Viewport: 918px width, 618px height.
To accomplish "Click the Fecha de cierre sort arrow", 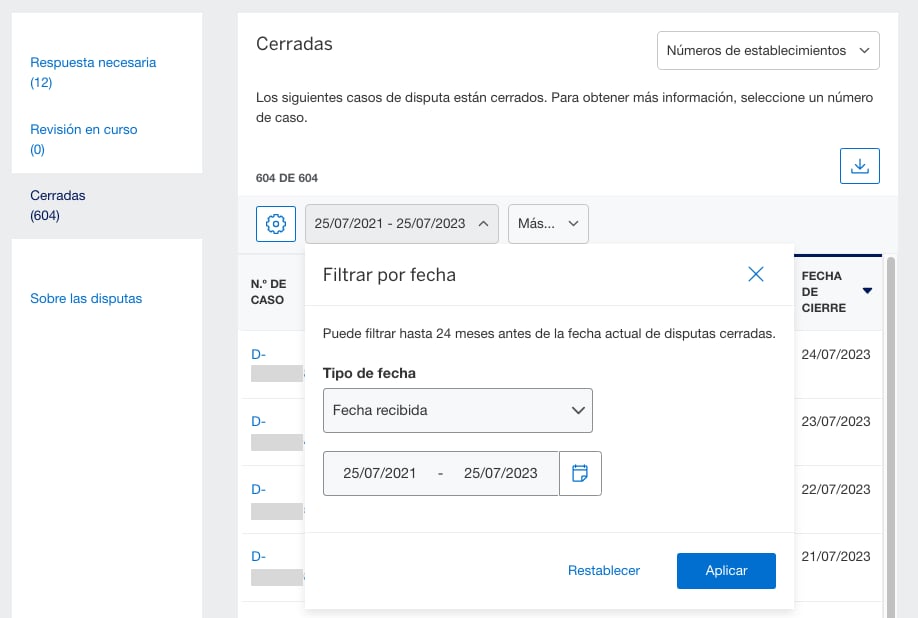I will tap(867, 292).
